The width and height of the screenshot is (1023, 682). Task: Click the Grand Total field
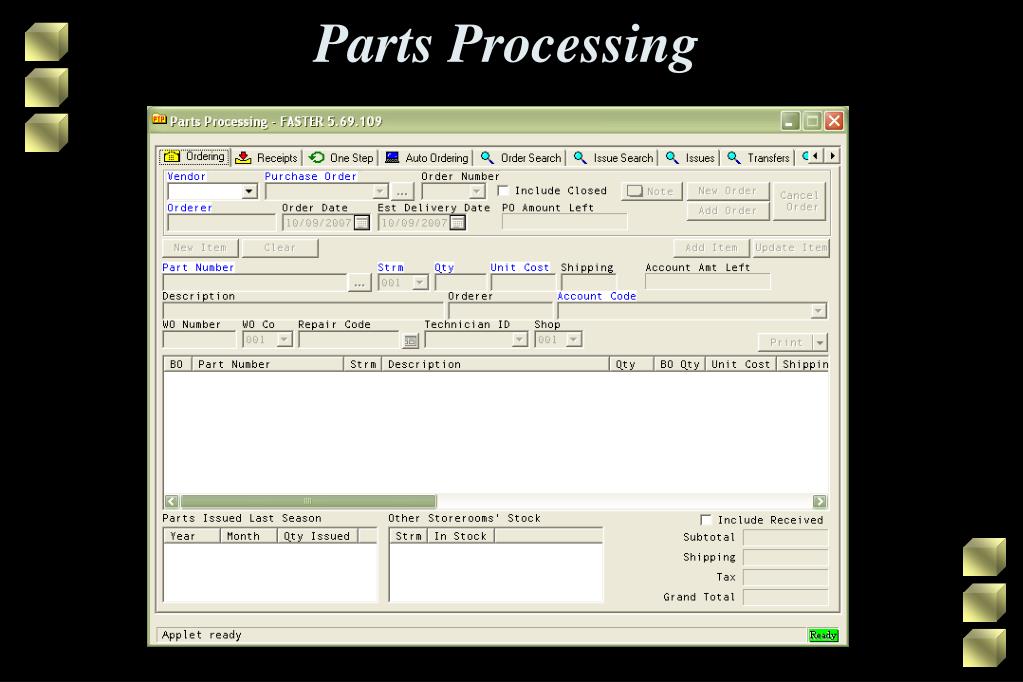(786, 597)
